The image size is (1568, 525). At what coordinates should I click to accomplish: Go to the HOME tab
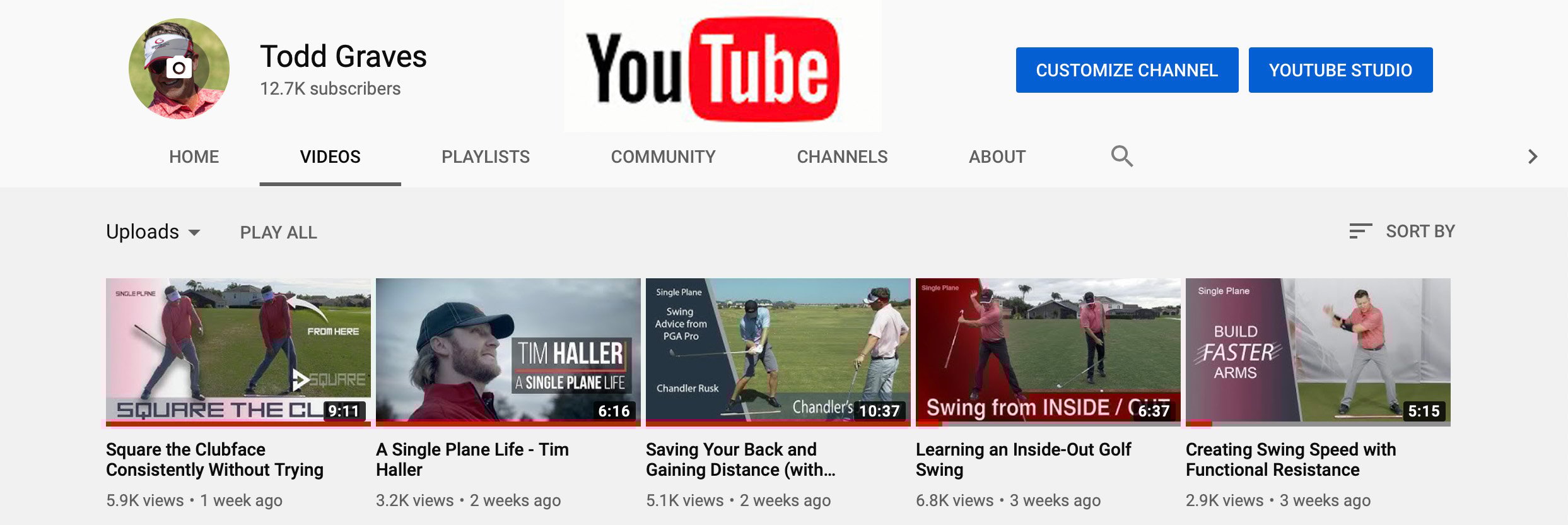pyautogui.click(x=194, y=156)
